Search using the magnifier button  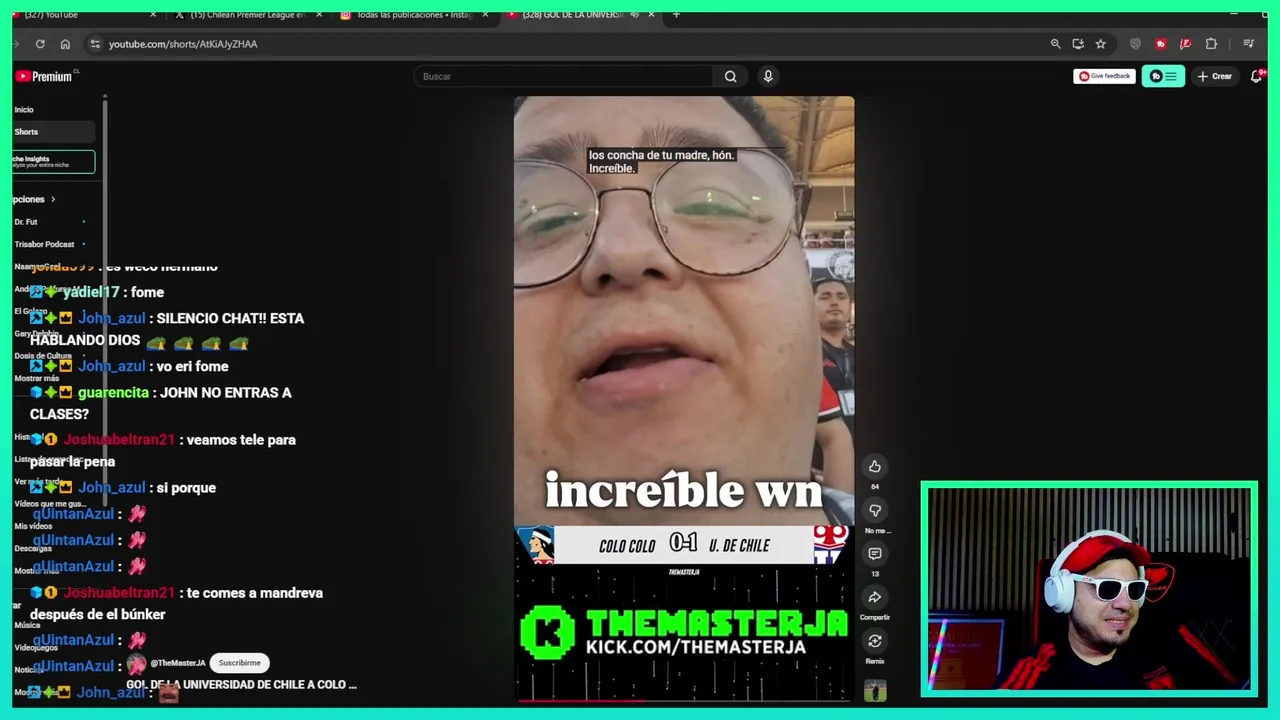coord(730,76)
